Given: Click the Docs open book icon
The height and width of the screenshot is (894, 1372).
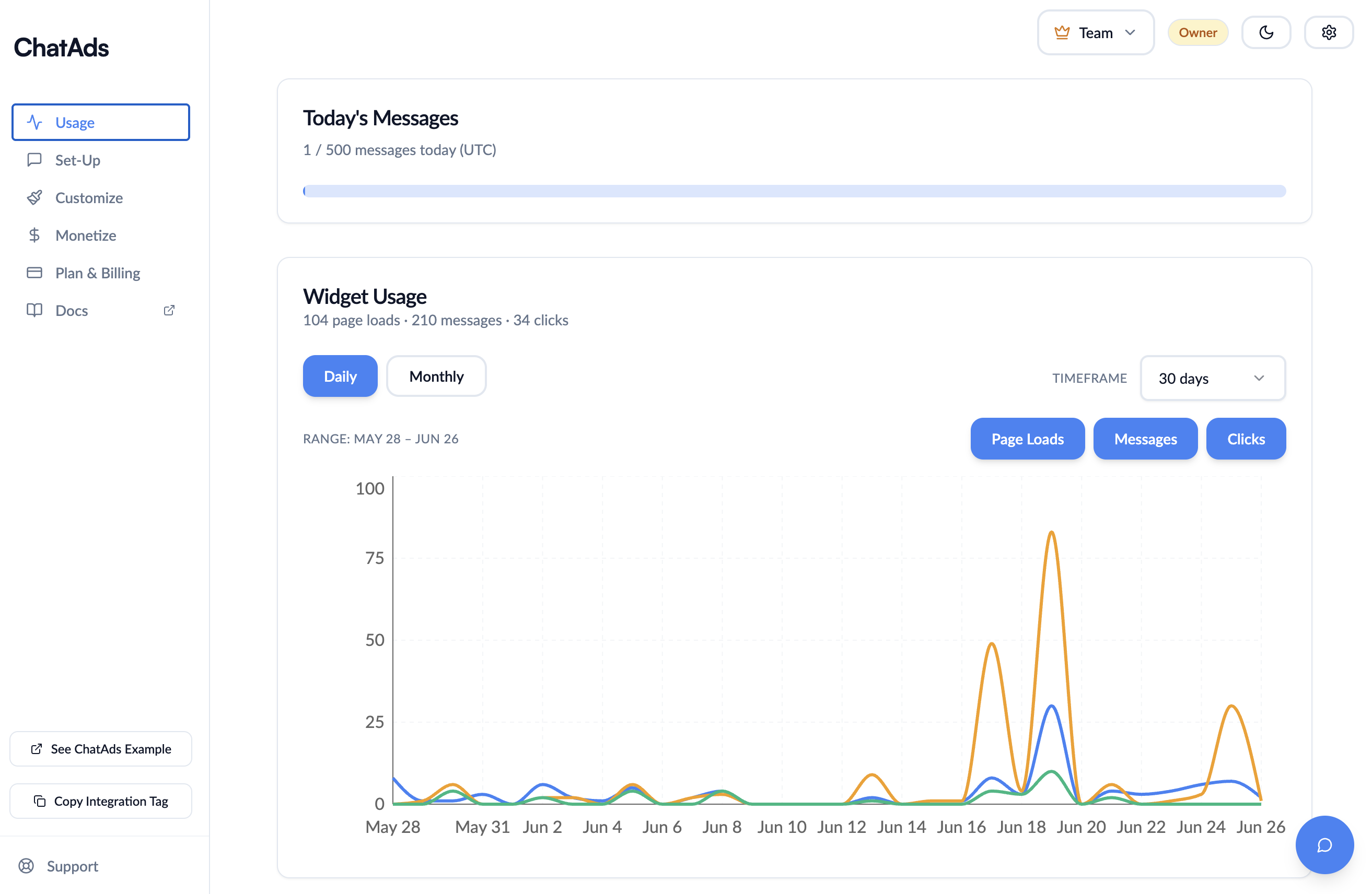Looking at the screenshot, I should pyautogui.click(x=34, y=310).
